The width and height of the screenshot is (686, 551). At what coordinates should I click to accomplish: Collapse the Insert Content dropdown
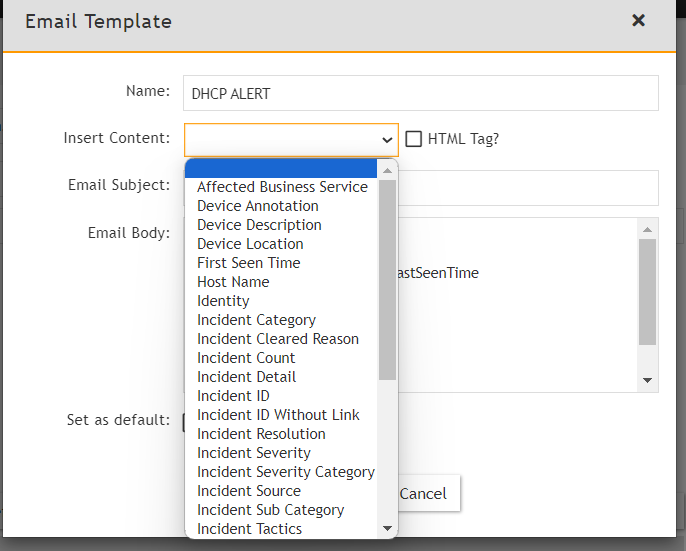tap(387, 139)
